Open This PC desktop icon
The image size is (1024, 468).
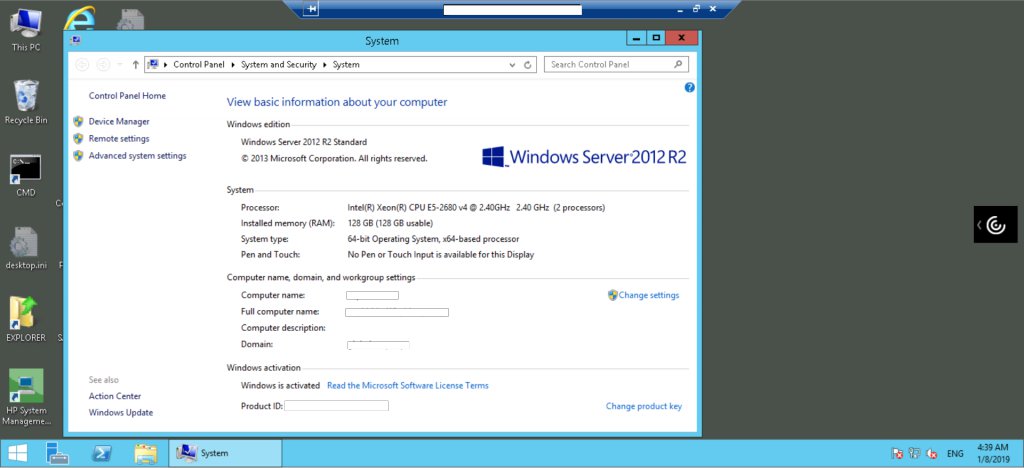25,30
